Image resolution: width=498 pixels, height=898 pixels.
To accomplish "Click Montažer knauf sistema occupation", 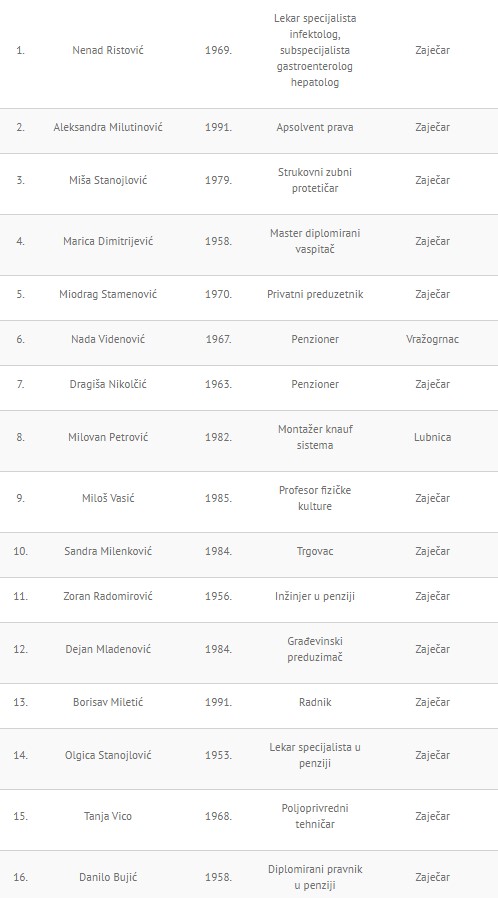I will coord(315,437).
